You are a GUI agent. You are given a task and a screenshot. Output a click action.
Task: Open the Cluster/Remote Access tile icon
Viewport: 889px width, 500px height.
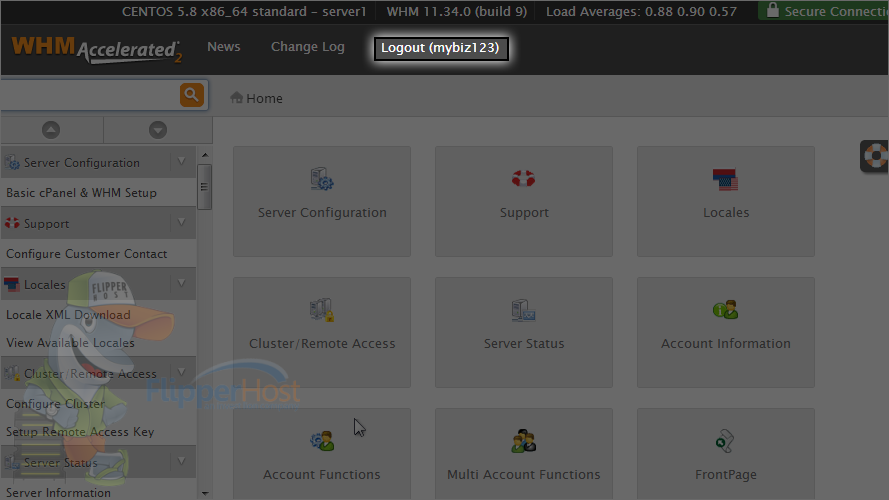[x=321, y=310]
